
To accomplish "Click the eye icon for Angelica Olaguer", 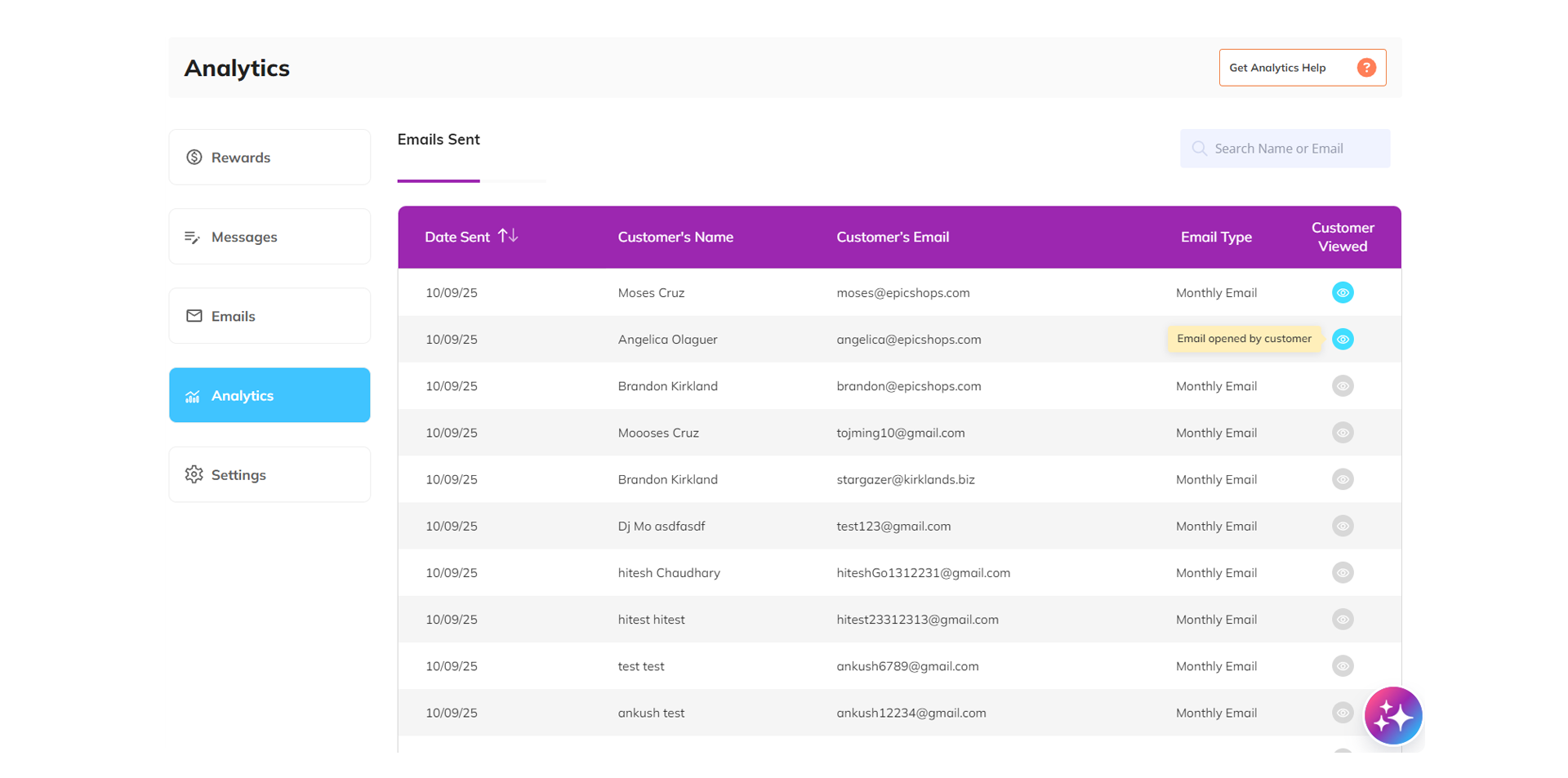I will (1343, 339).
